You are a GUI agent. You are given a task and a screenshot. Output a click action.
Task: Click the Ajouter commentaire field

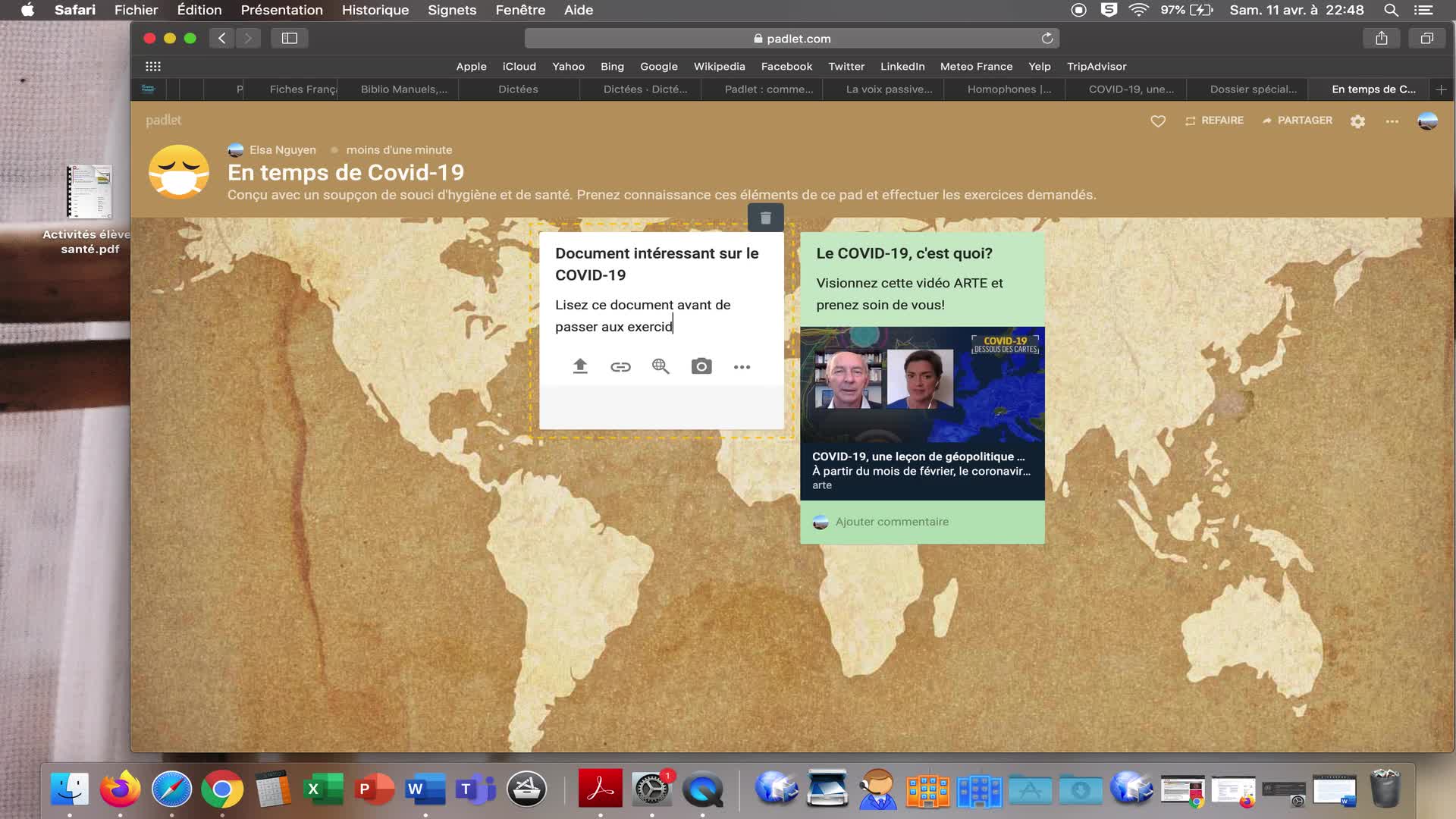point(892,522)
